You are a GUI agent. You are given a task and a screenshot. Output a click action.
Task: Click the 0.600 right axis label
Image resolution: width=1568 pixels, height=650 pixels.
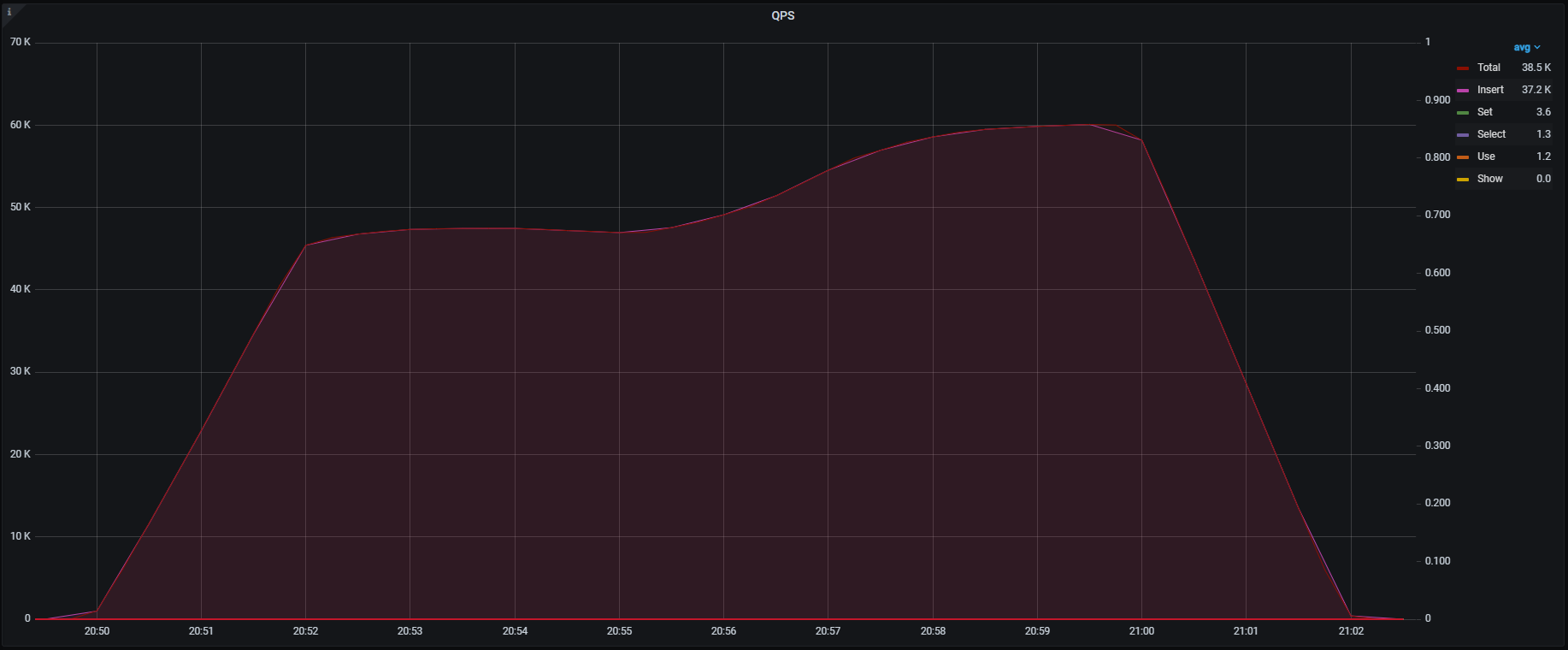click(x=1437, y=273)
